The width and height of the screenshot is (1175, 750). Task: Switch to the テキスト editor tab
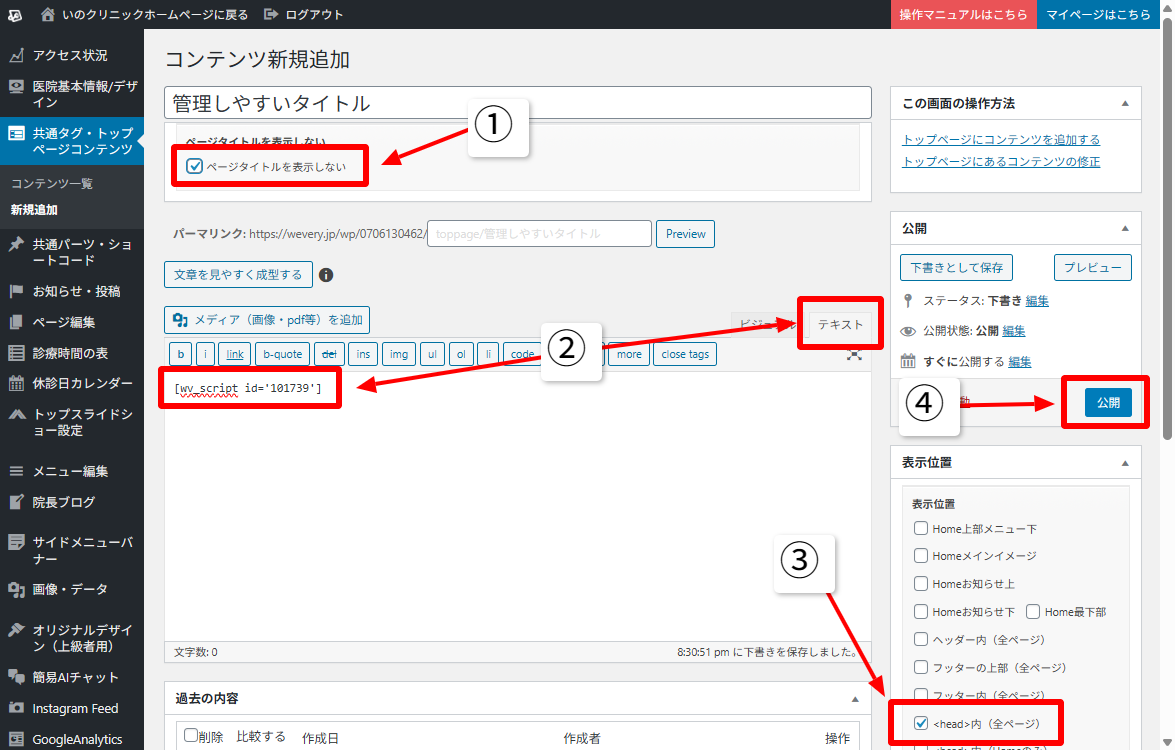tap(840, 324)
